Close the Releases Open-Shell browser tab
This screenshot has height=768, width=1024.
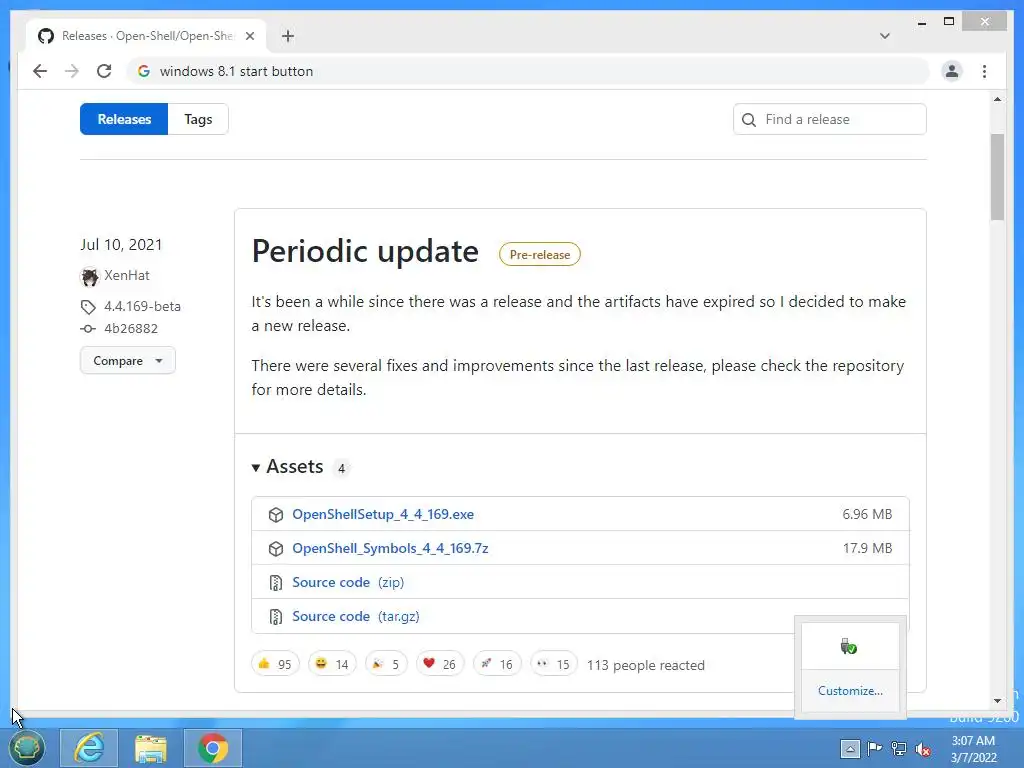(249, 36)
